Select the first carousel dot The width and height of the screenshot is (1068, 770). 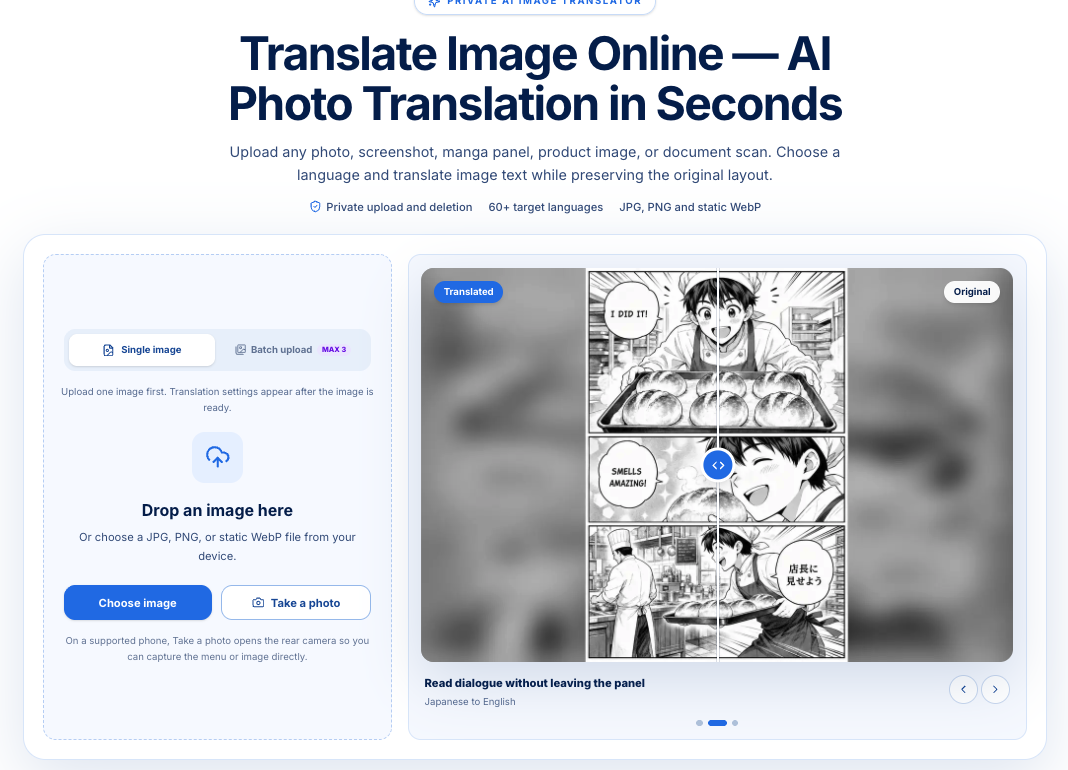click(x=700, y=723)
